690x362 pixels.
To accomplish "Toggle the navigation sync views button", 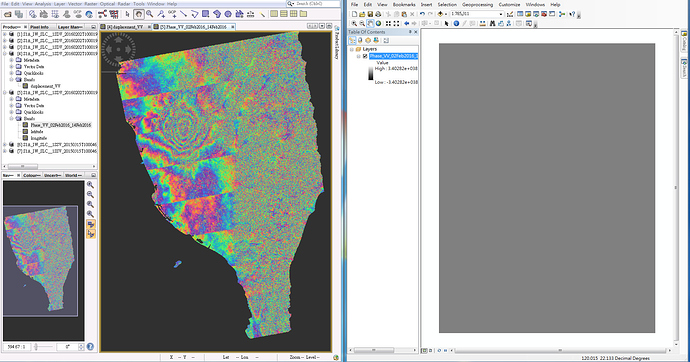I will tap(91, 224).
